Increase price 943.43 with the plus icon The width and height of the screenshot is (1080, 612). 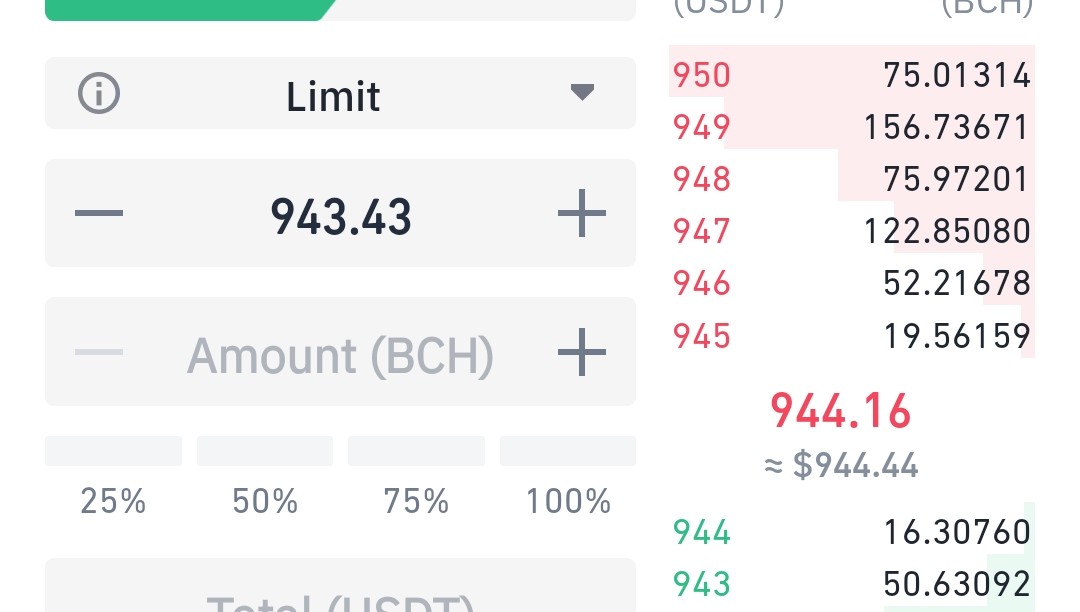(582, 213)
